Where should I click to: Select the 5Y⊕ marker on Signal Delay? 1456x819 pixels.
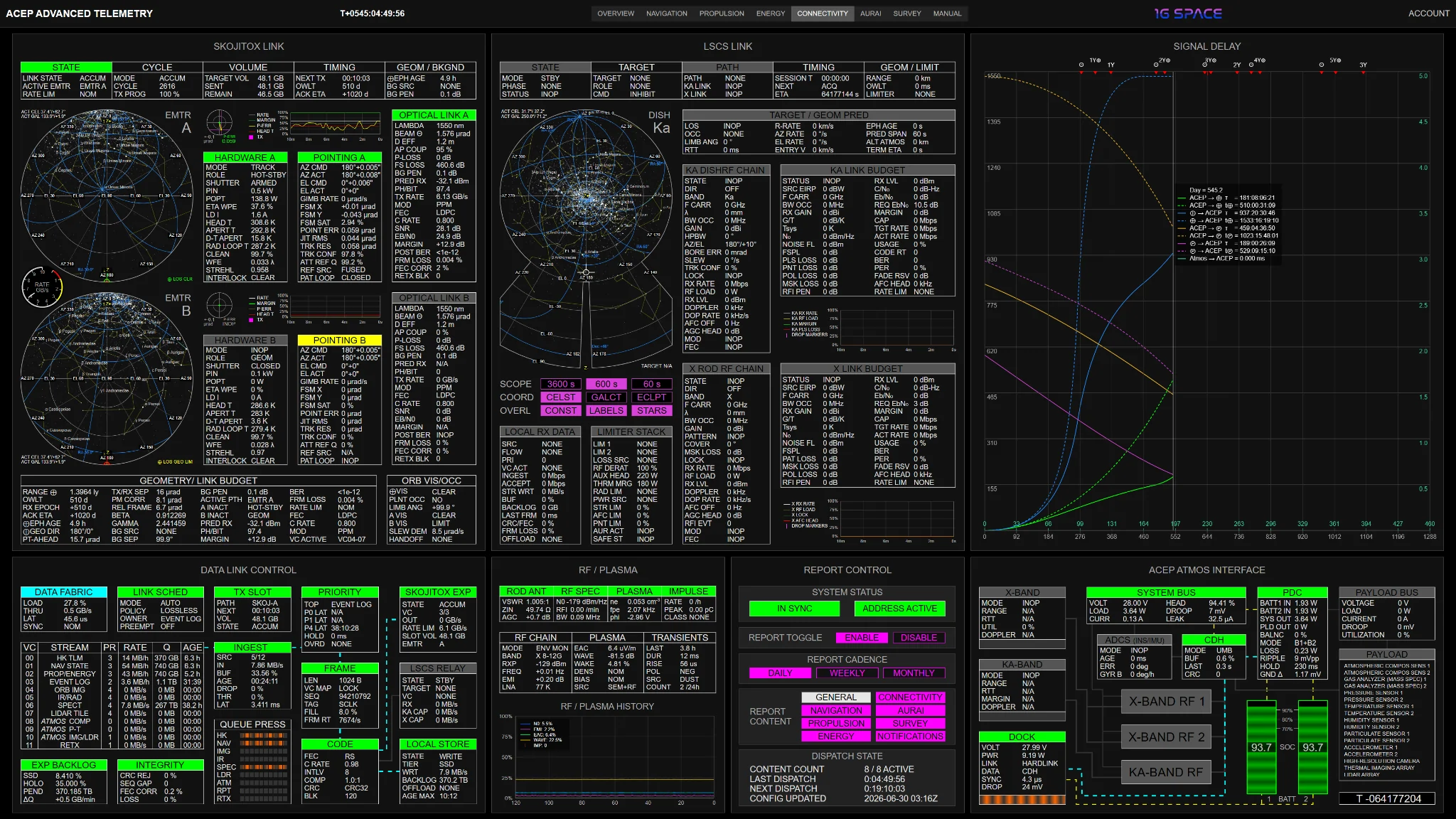[x=1335, y=60]
